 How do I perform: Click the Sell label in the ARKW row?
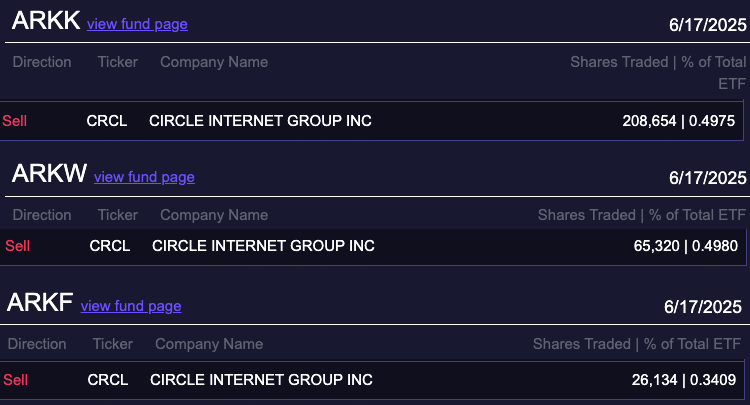click(18, 245)
